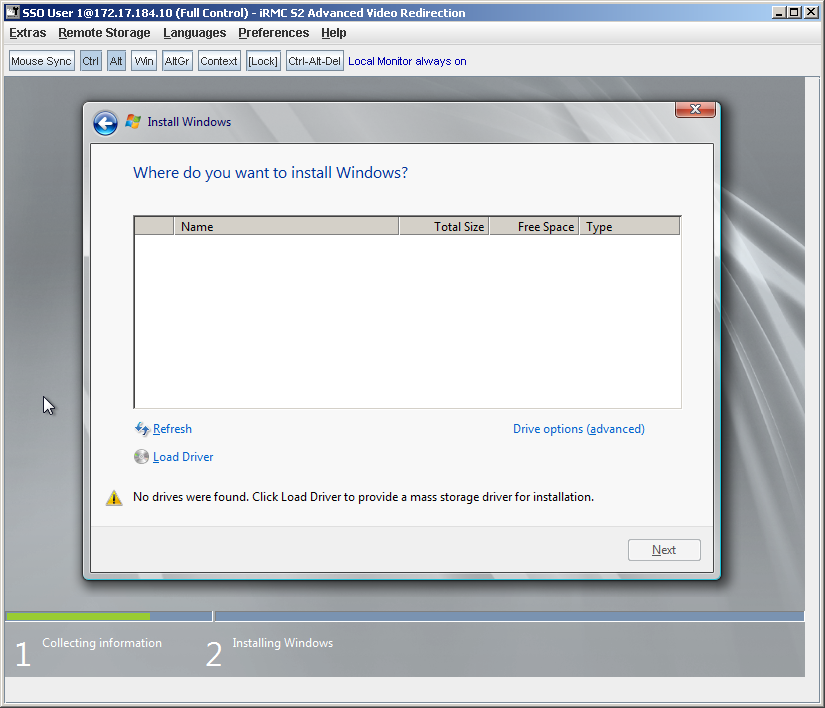Click the Collecting information step label
The height and width of the screenshot is (708, 825).
(x=102, y=643)
